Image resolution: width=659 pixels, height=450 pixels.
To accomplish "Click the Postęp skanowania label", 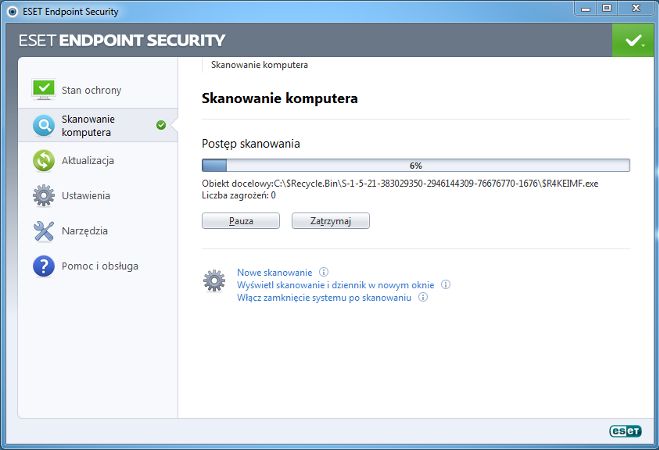I will click(251, 144).
